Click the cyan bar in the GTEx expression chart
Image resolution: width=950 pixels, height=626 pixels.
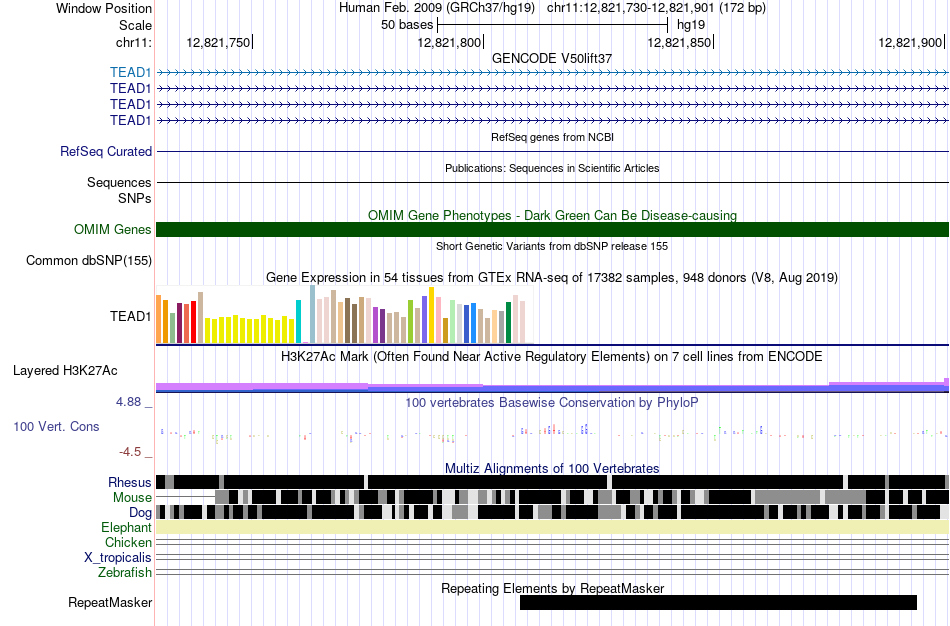[298, 322]
